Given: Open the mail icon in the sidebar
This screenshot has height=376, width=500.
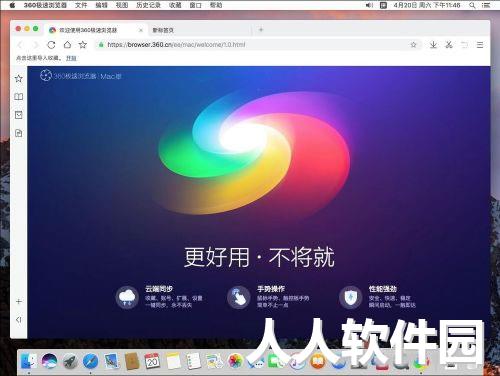Looking at the screenshot, I should click(19, 115).
